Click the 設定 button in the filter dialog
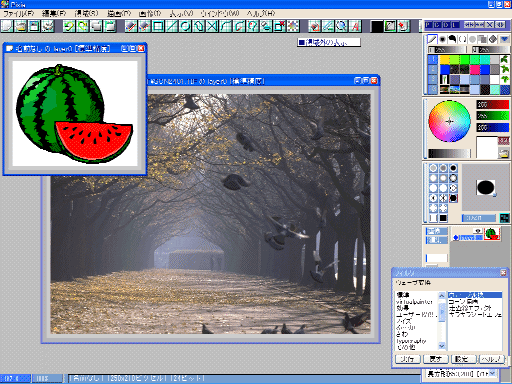 (464, 359)
